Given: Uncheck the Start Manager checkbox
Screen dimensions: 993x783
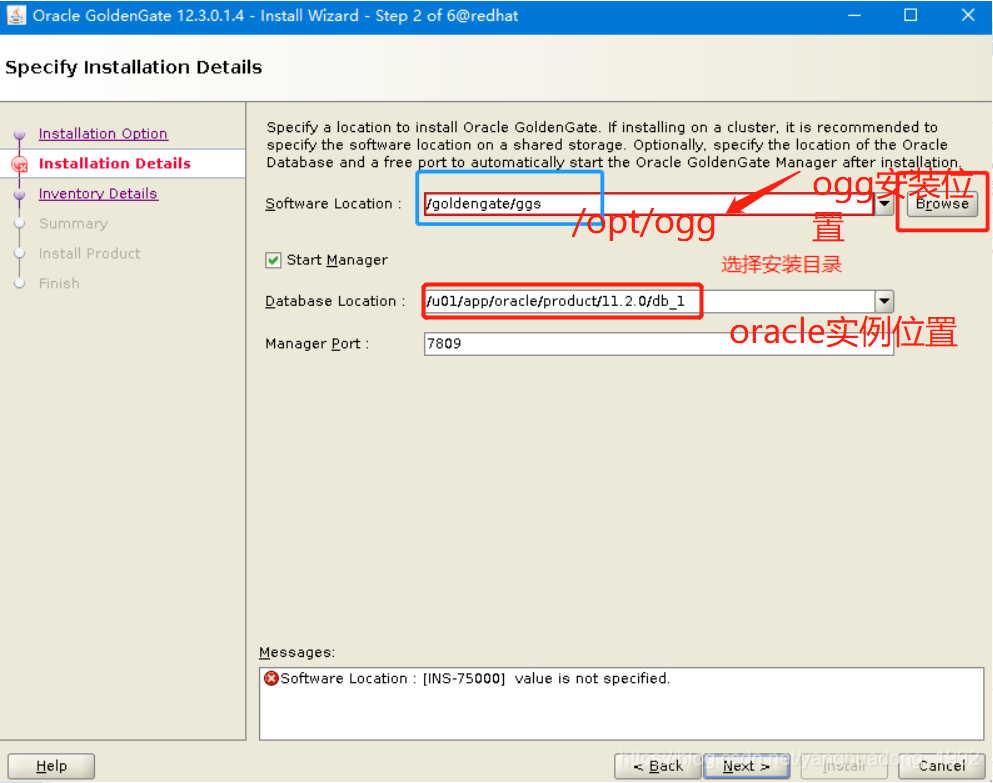Looking at the screenshot, I should [273, 259].
